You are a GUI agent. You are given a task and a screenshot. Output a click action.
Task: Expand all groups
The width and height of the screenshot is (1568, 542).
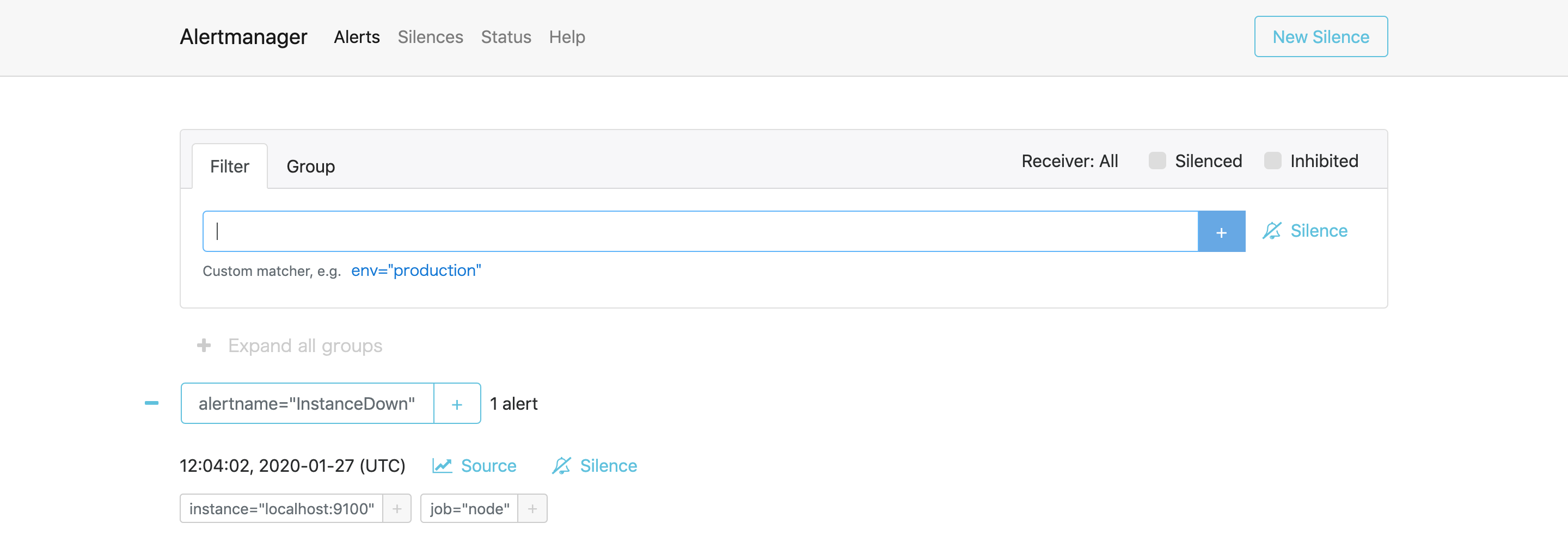[290, 346]
